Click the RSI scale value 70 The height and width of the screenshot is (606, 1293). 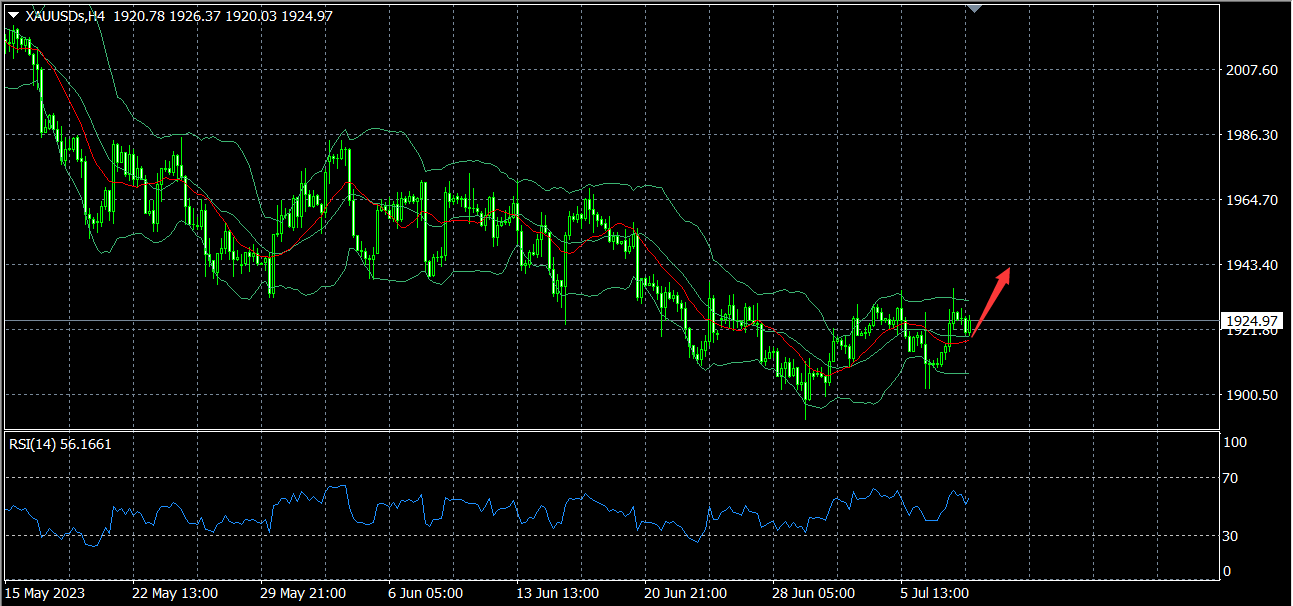(1231, 478)
